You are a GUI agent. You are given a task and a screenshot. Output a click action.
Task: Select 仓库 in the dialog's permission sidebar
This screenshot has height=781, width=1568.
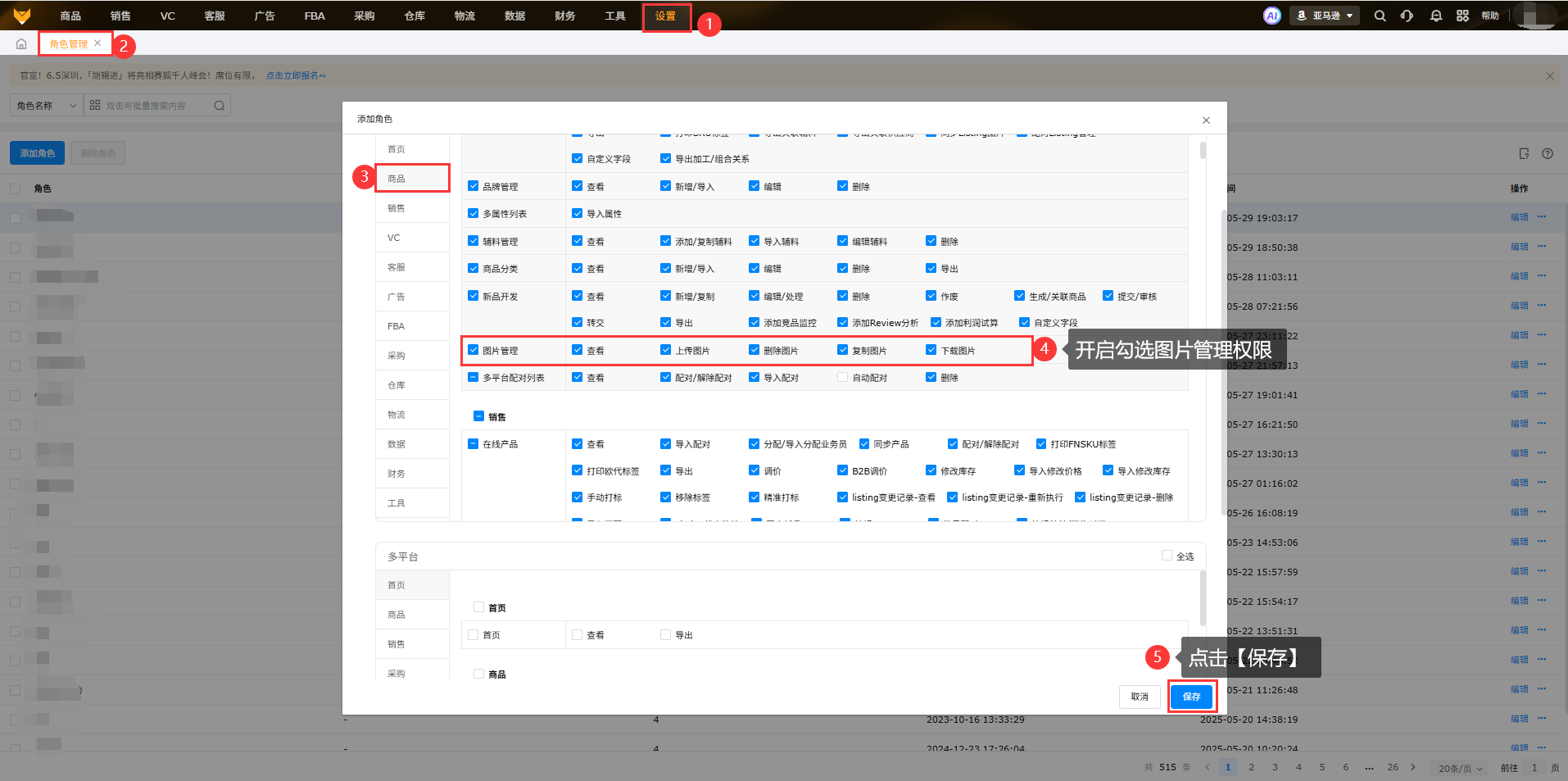pyautogui.click(x=412, y=385)
